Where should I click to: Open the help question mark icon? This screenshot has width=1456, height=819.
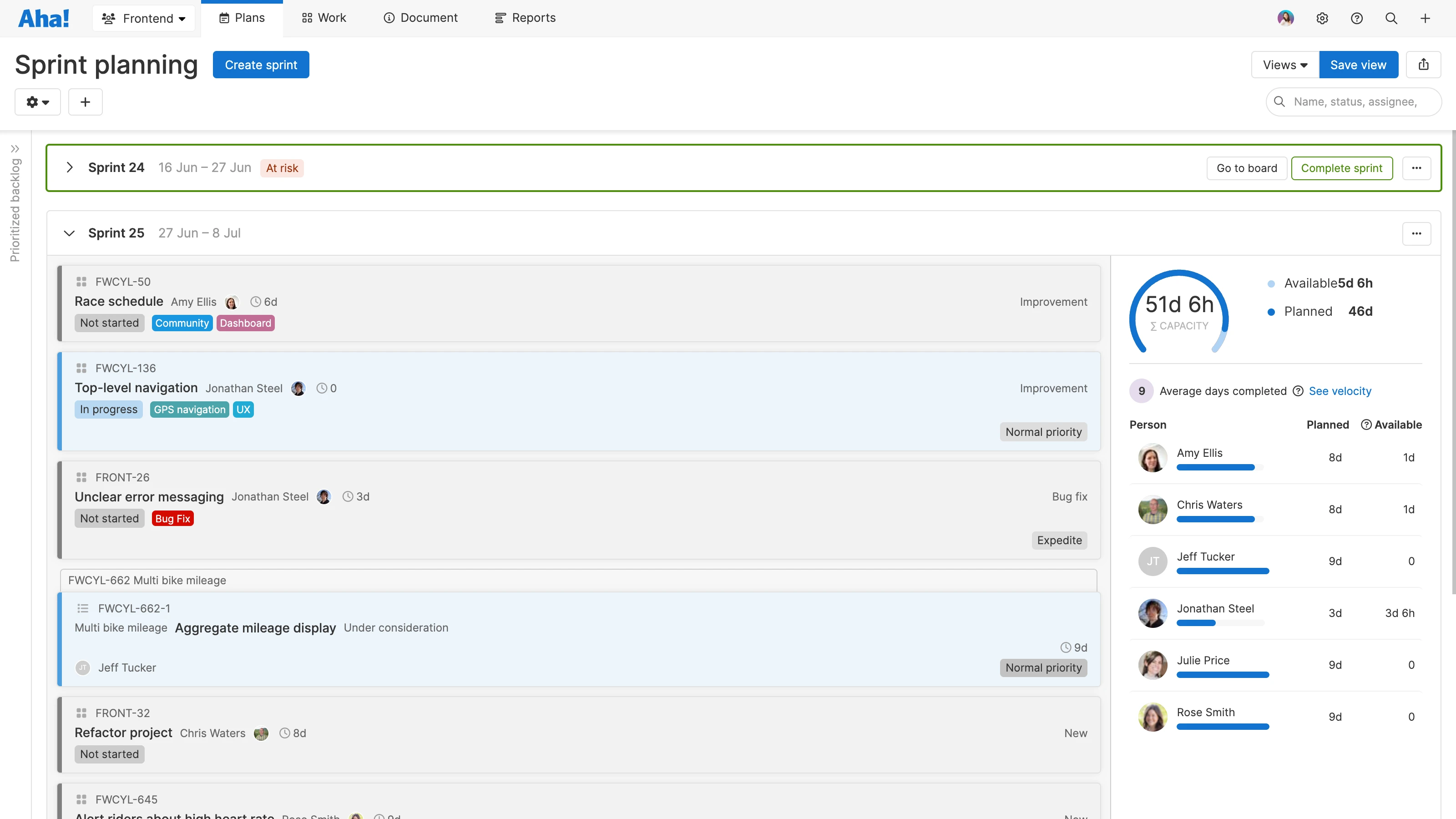[1356, 18]
